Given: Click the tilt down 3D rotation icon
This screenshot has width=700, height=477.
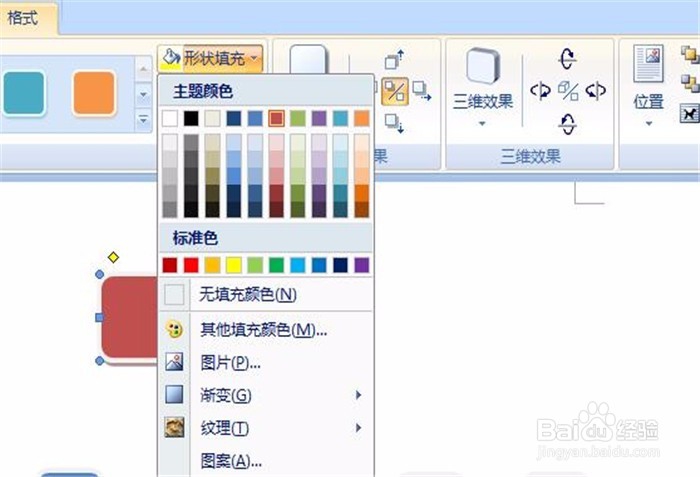Looking at the screenshot, I should (x=567, y=123).
